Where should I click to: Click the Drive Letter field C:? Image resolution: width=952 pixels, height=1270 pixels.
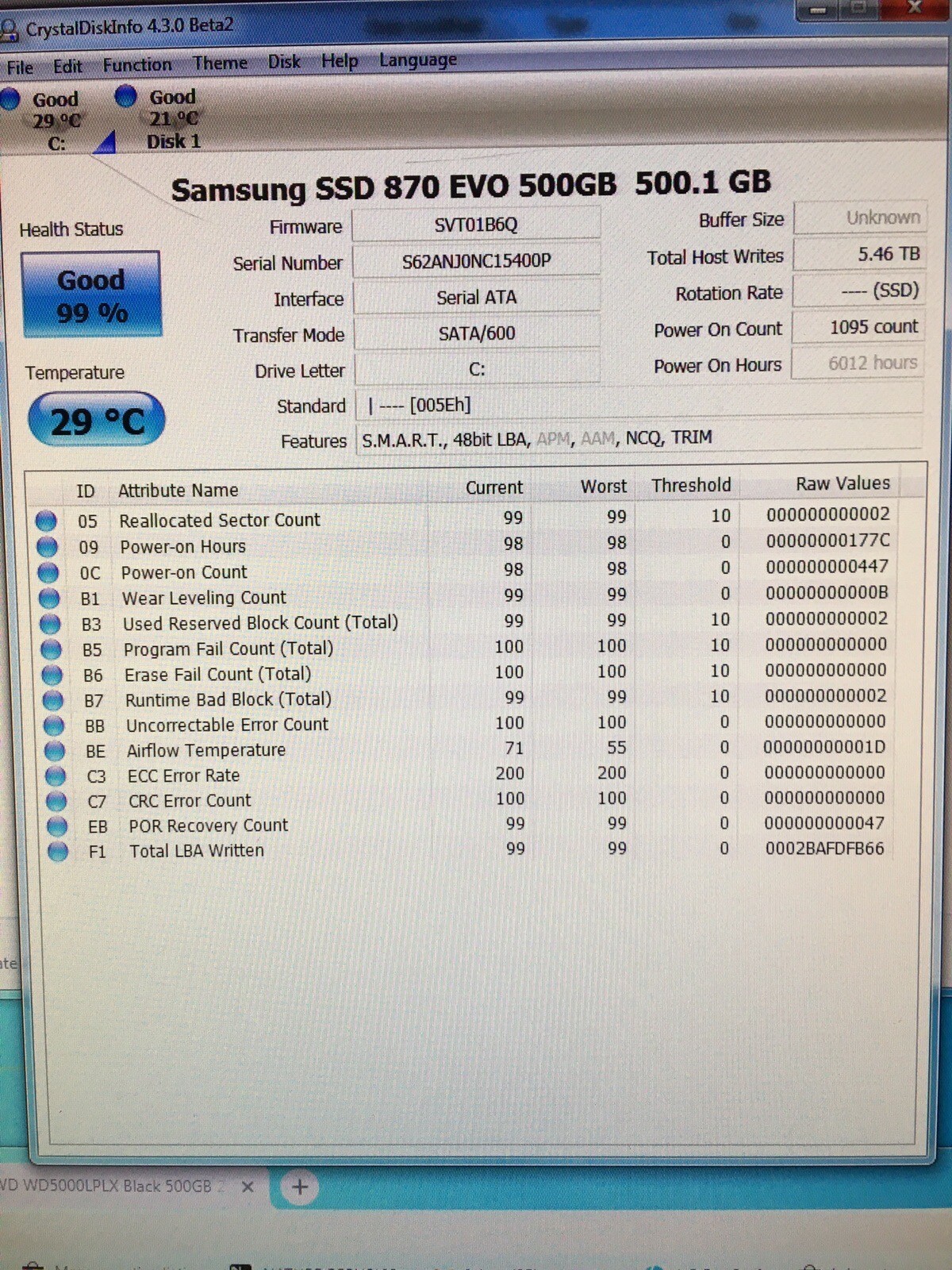pyautogui.click(x=477, y=370)
